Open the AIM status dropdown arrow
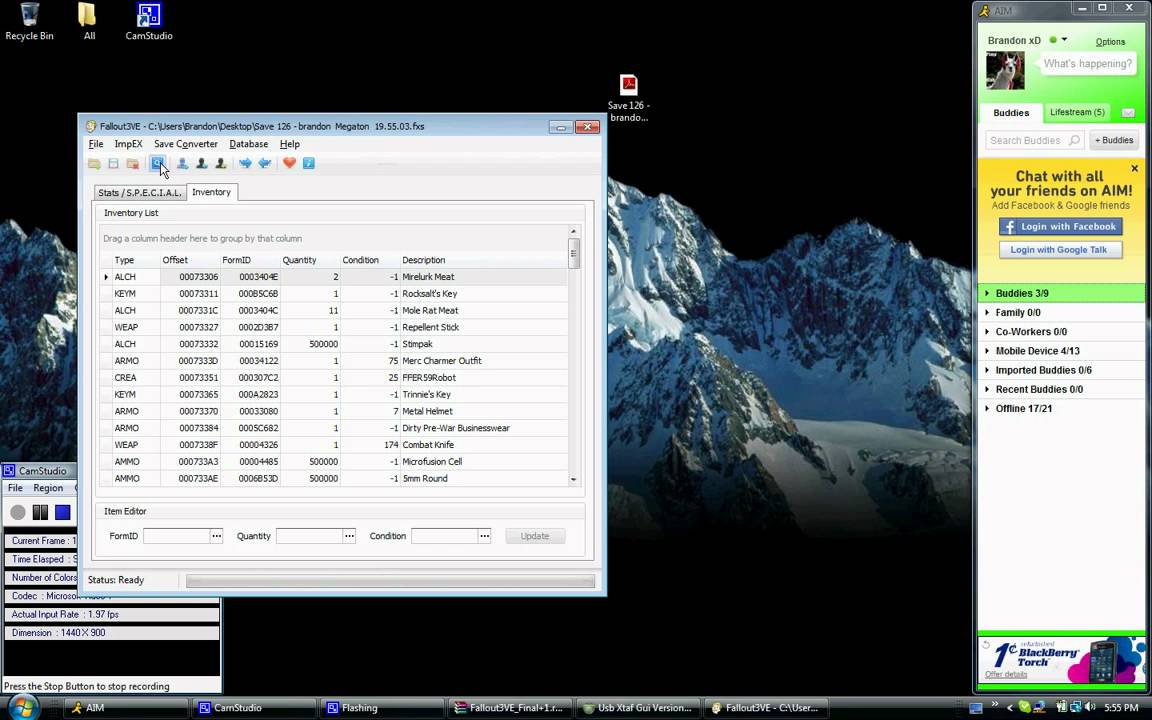 tap(1064, 40)
